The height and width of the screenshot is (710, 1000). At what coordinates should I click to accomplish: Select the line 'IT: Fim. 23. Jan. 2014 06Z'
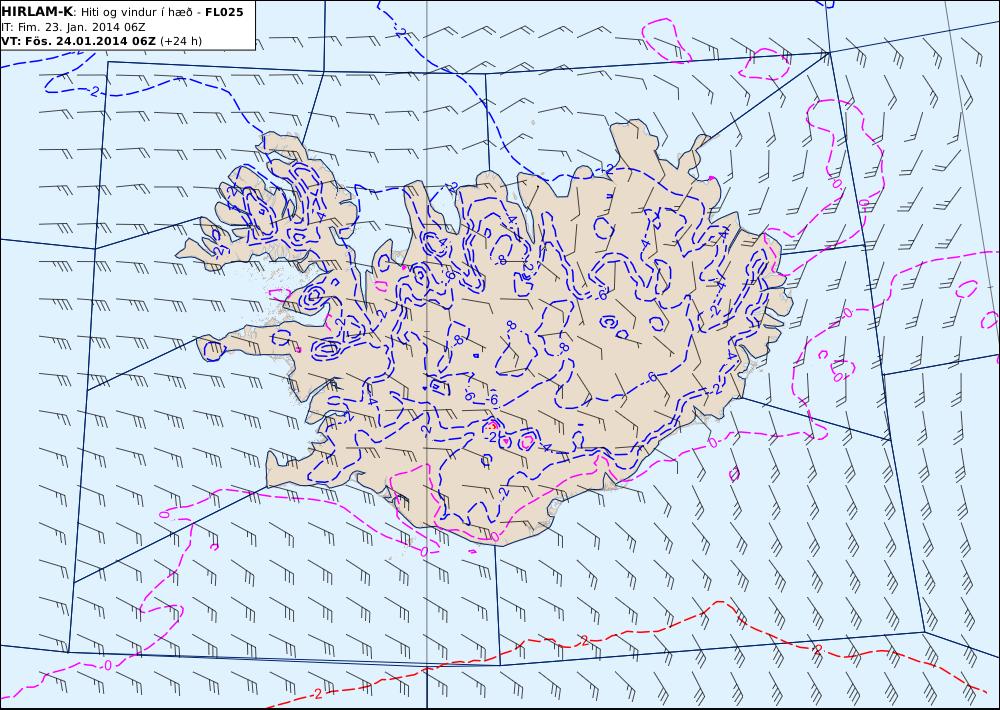coord(74,27)
